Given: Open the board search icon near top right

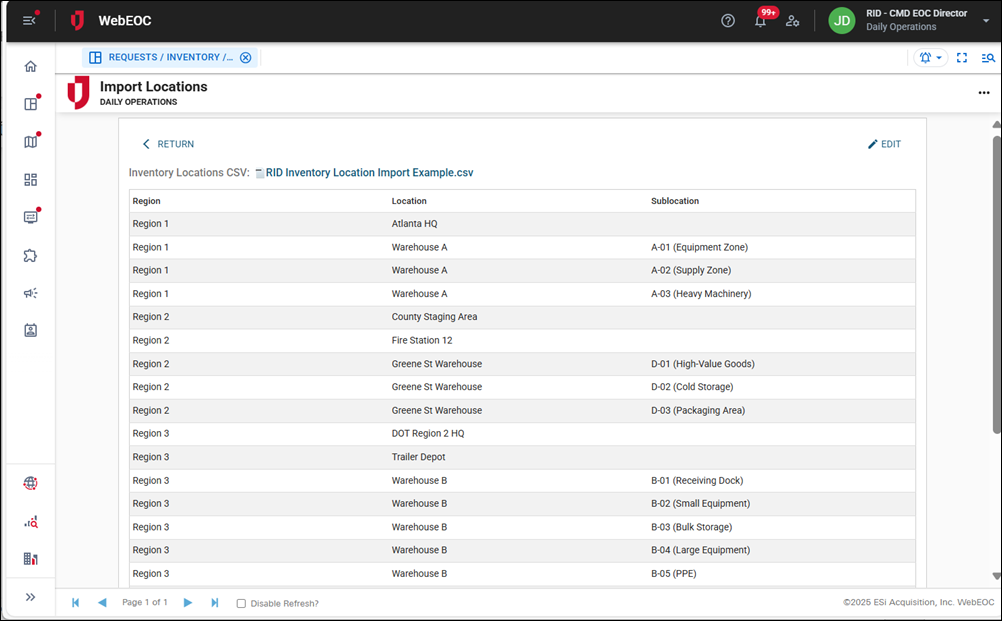Looking at the screenshot, I should click(x=988, y=57).
